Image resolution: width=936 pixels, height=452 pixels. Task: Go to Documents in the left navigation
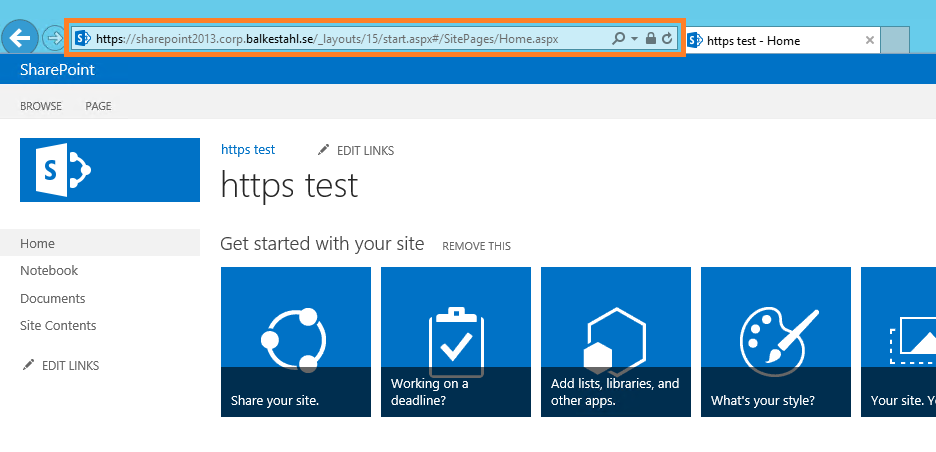[53, 298]
